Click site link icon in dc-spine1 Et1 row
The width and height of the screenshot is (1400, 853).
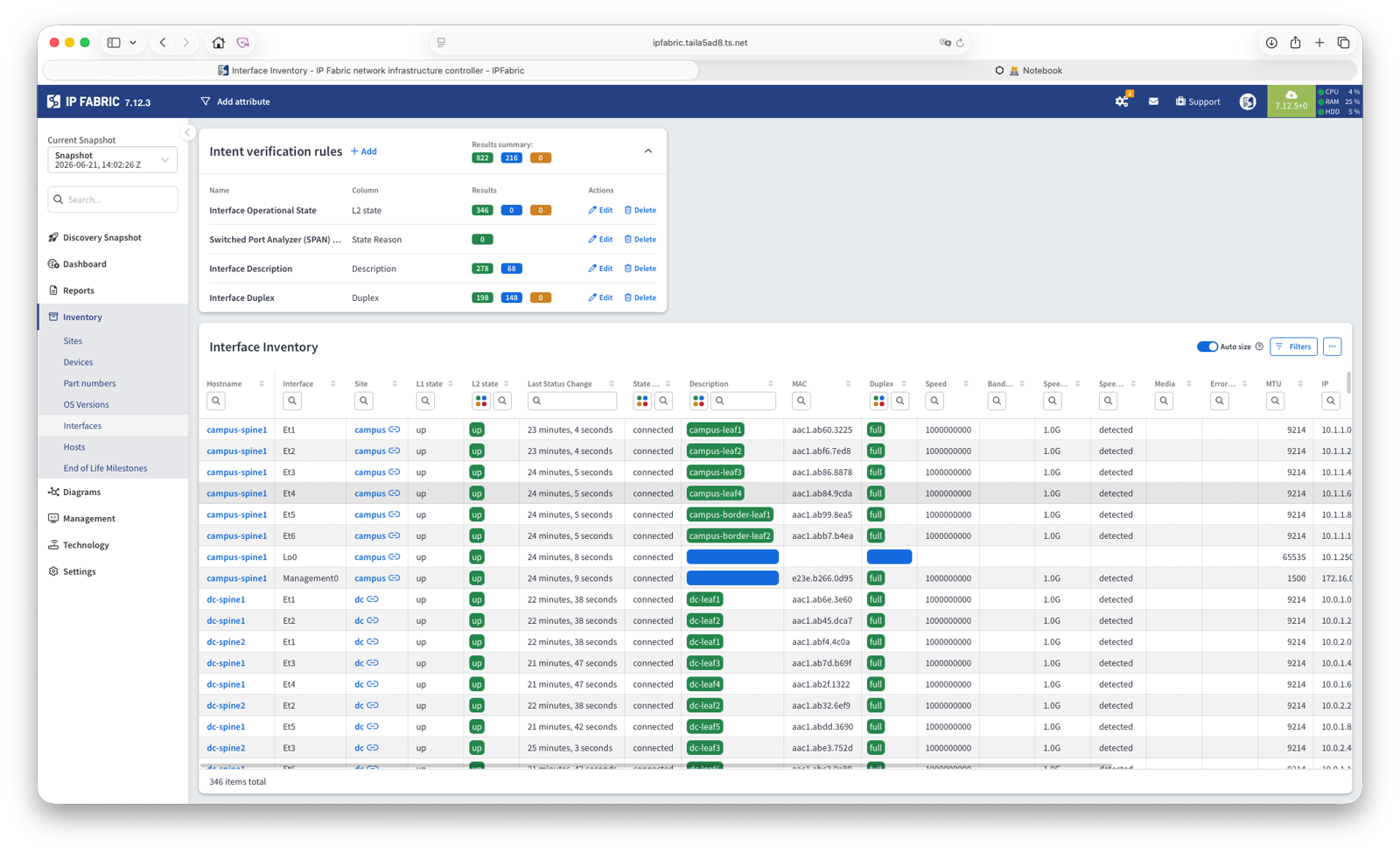pos(373,599)
